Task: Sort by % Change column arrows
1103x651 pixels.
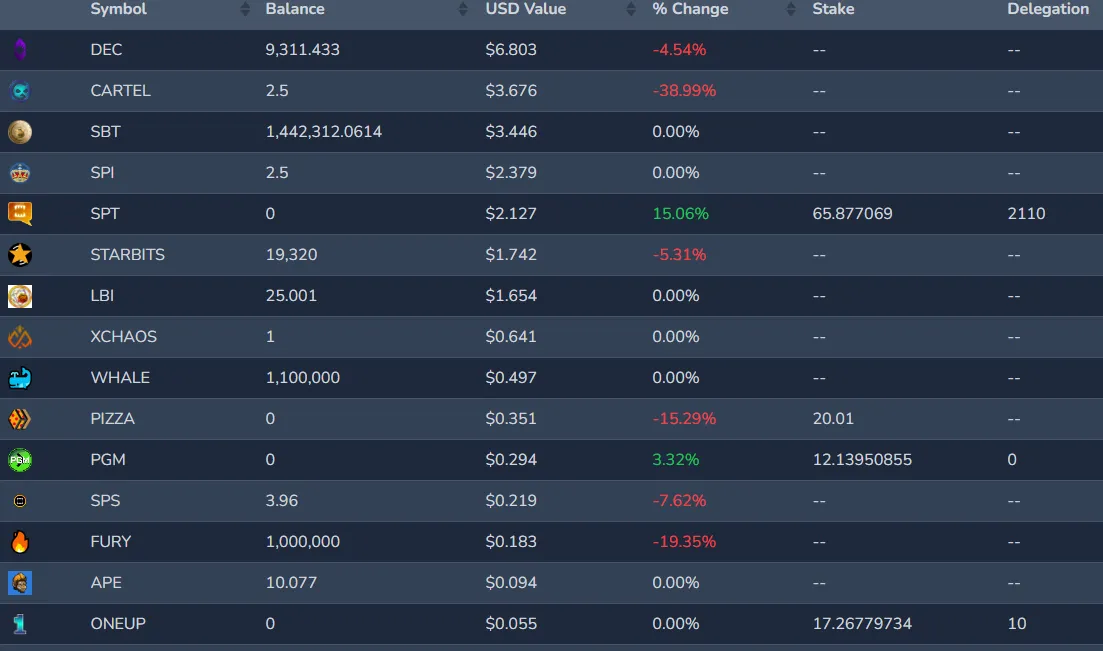Action: 791,9
